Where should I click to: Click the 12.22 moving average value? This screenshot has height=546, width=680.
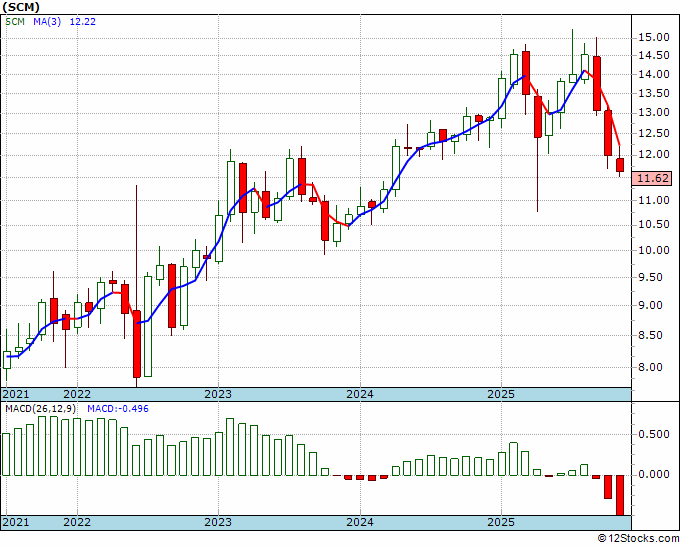[82, 22]
